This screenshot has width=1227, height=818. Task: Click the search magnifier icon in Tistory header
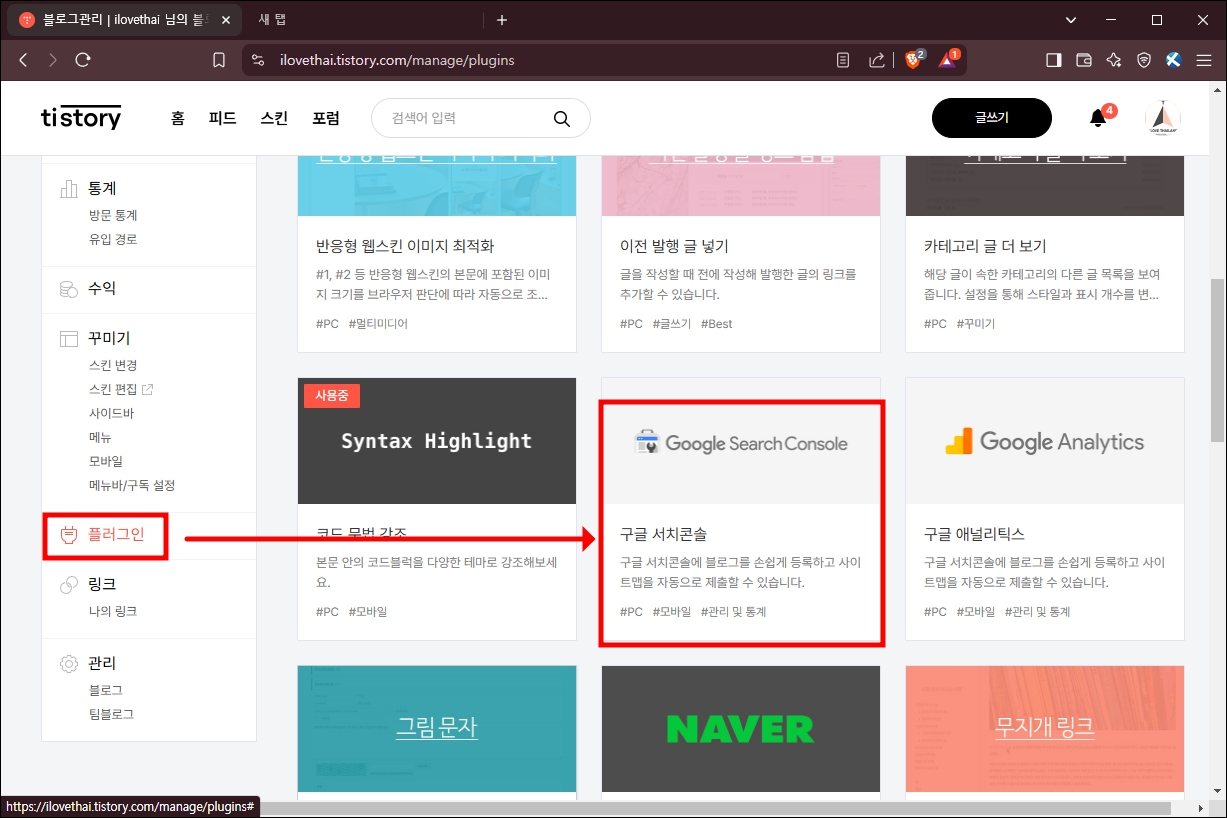tap(562, 118)
